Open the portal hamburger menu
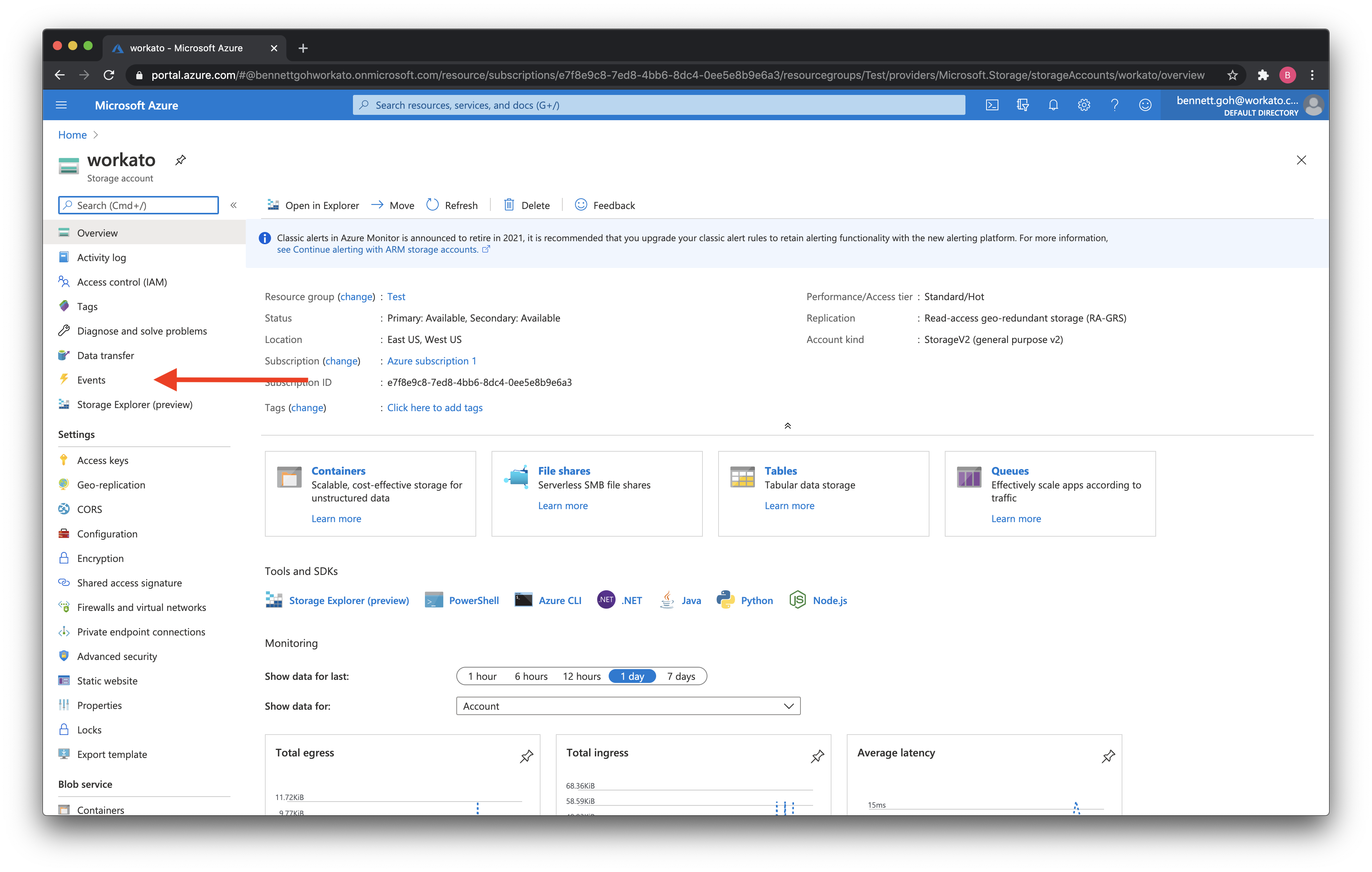 (x=62, y=105)
